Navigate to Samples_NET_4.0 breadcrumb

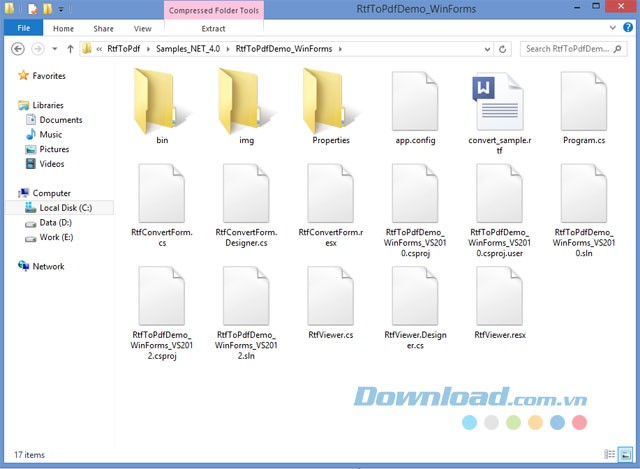[188, 49]
